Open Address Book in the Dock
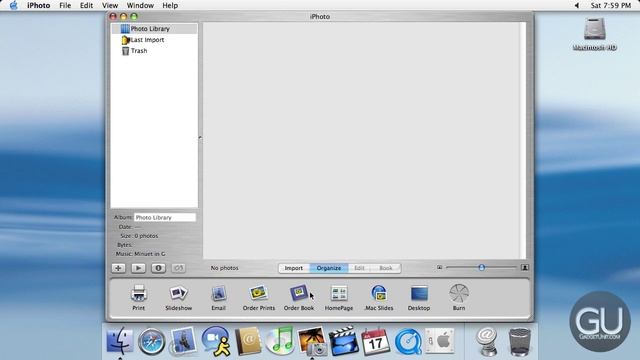Screen dimensions: 640x360 click(248, 341)
